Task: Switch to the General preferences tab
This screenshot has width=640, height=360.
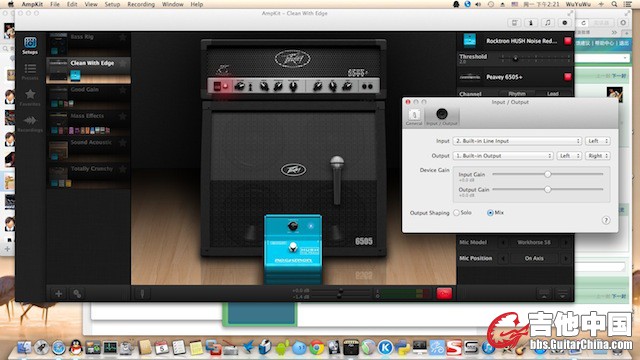Action: pyautogui.click(x=414, y=117)
